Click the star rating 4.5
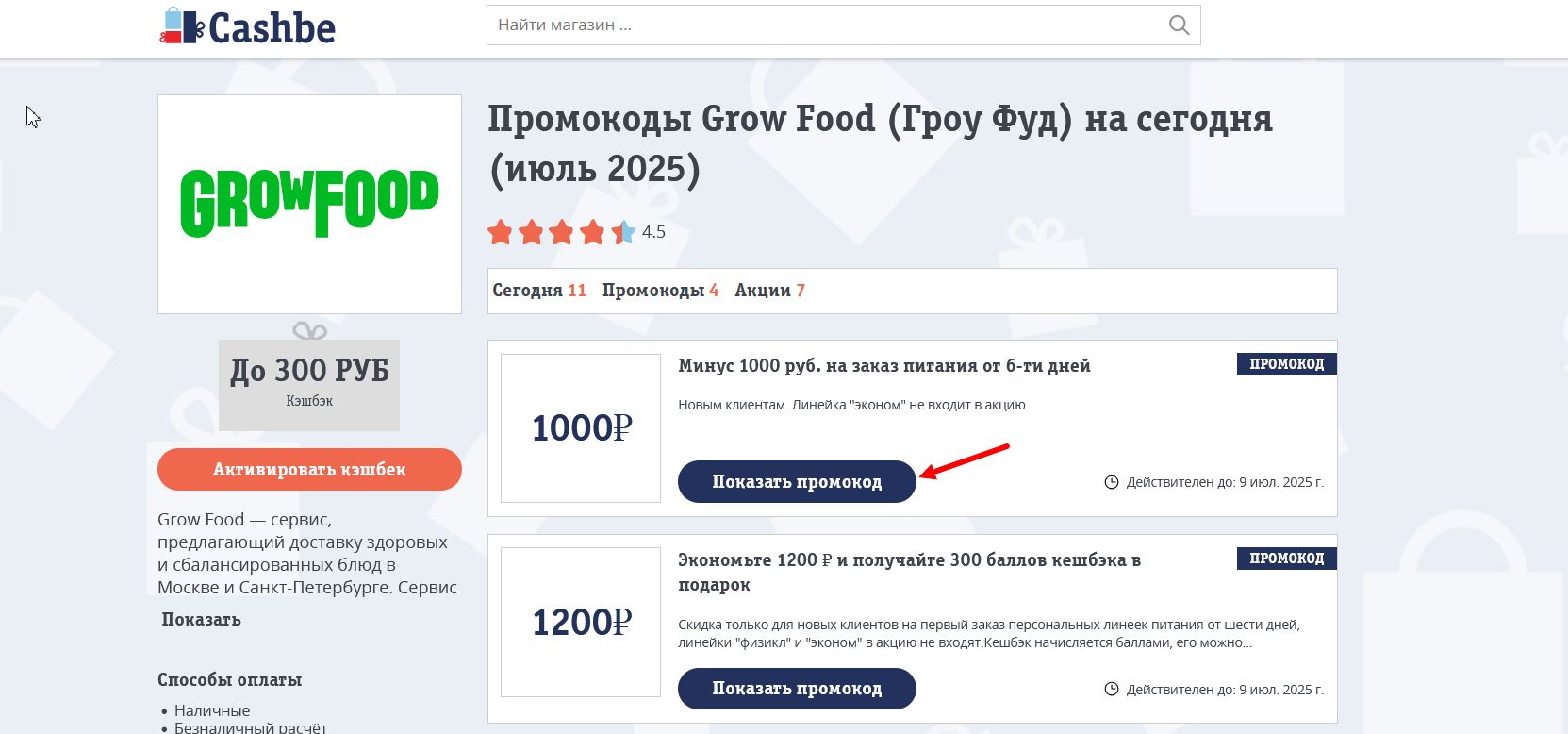 (576, 232)
